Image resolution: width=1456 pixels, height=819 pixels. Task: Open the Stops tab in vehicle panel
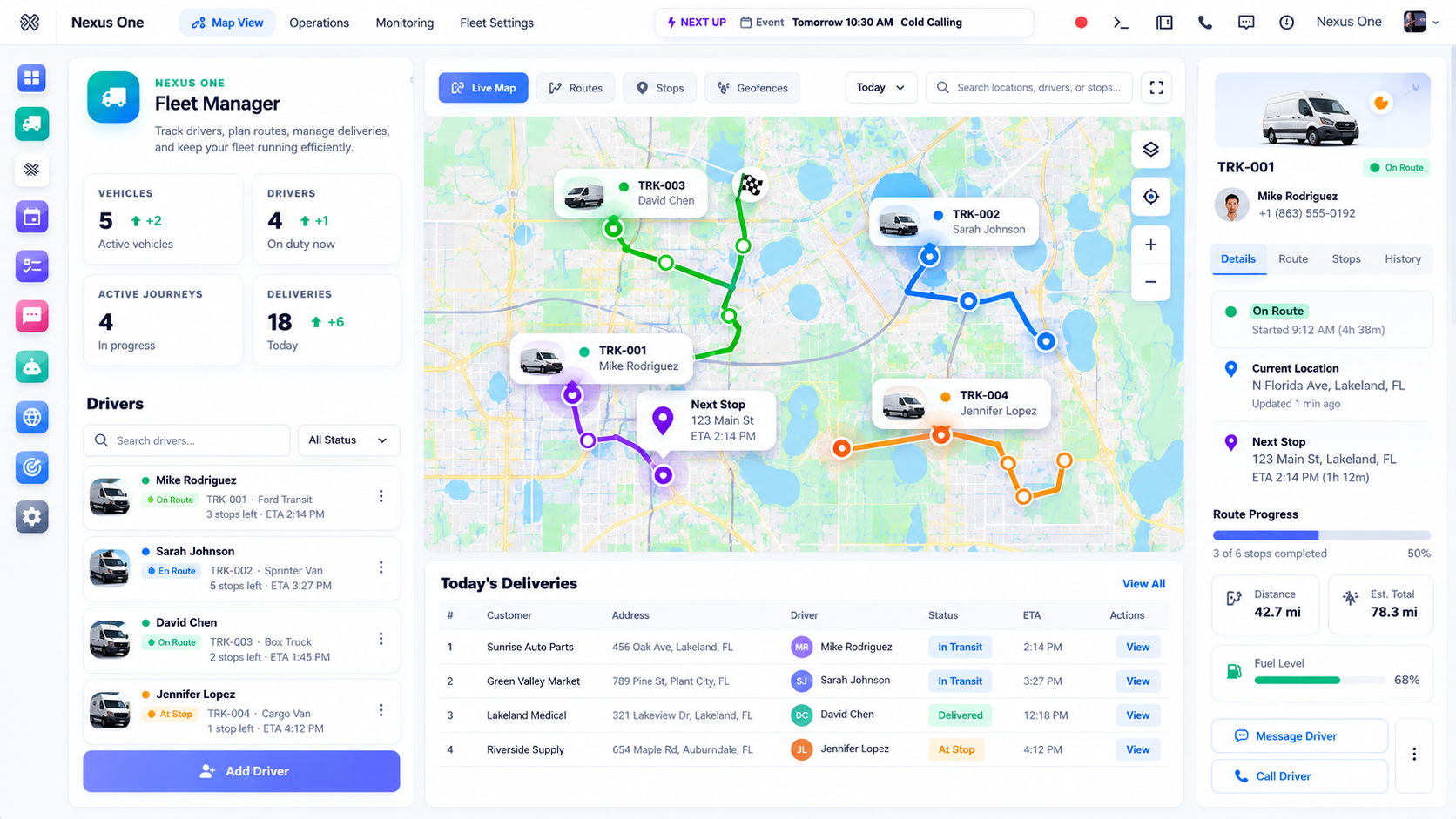point(1345,259)
